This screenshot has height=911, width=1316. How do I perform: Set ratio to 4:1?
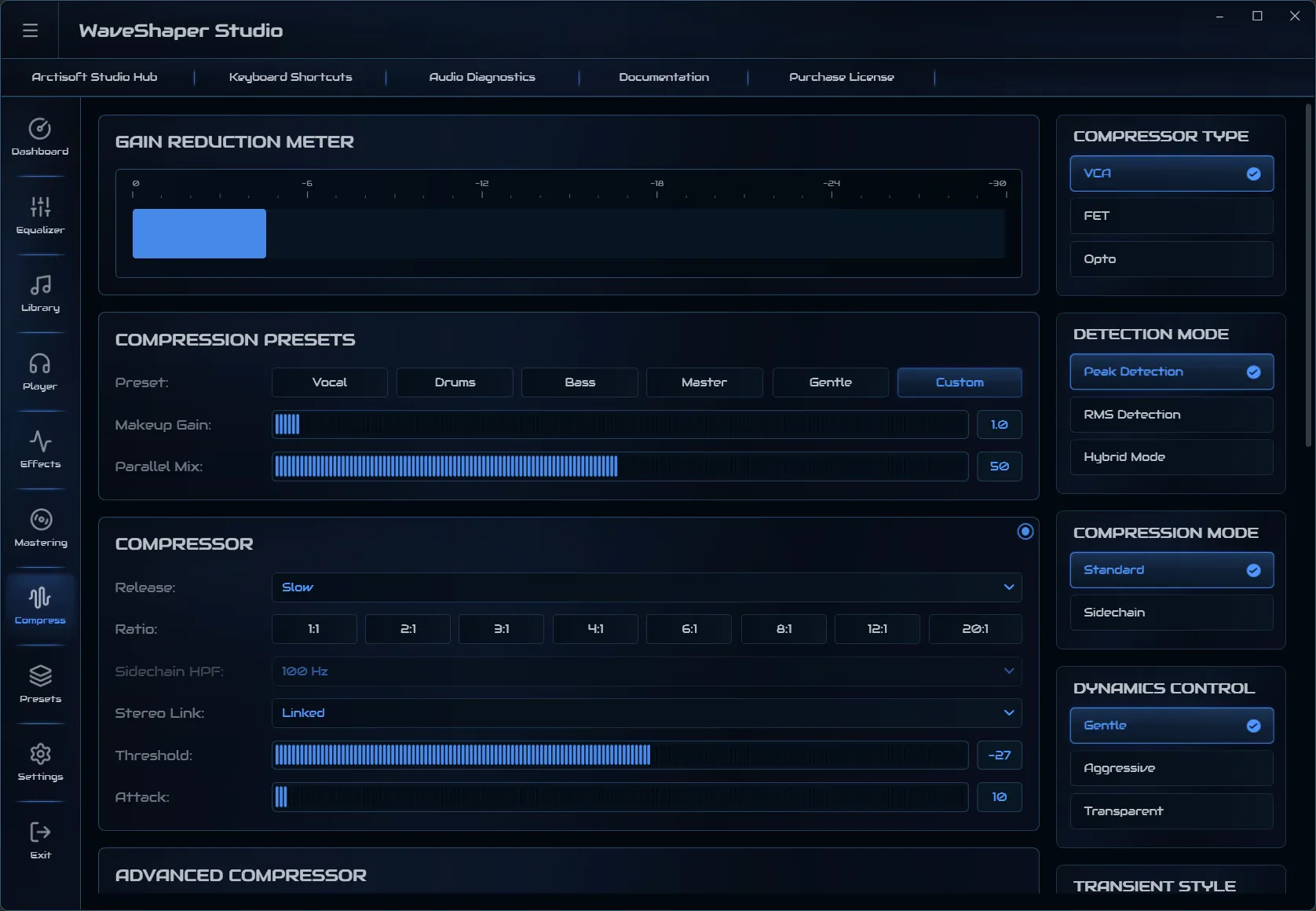pos(595,629)
